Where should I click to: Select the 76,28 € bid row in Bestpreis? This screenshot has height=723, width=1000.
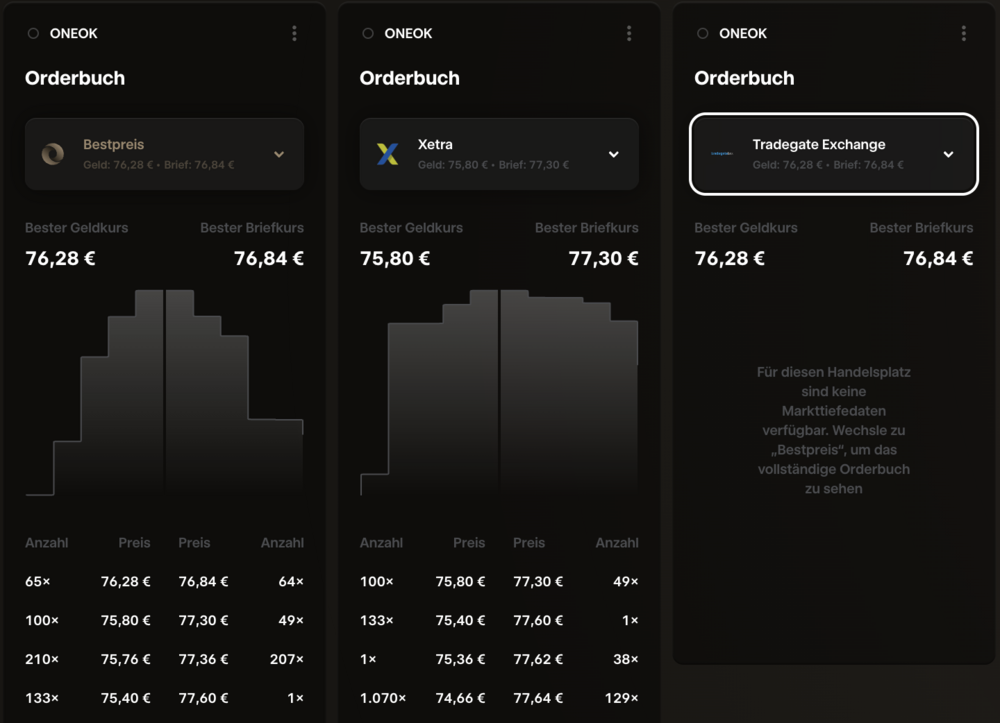point(88,581)
